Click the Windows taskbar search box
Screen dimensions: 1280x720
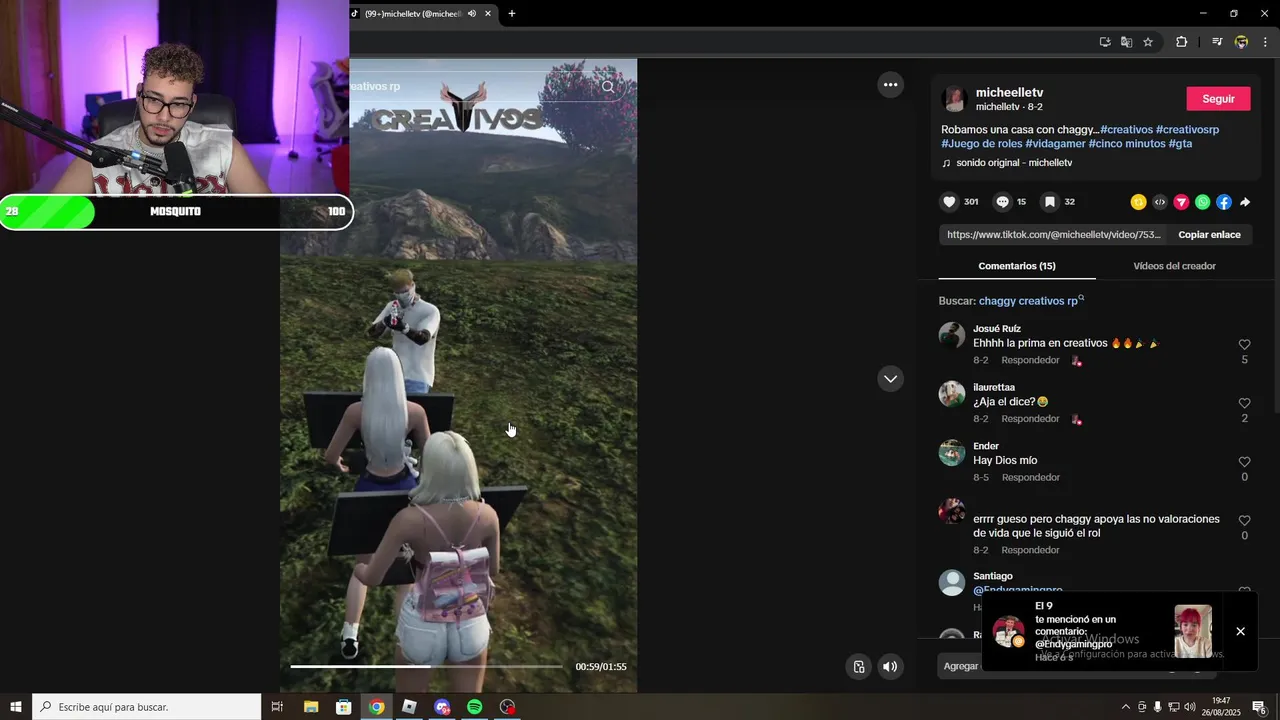point(147,707)
